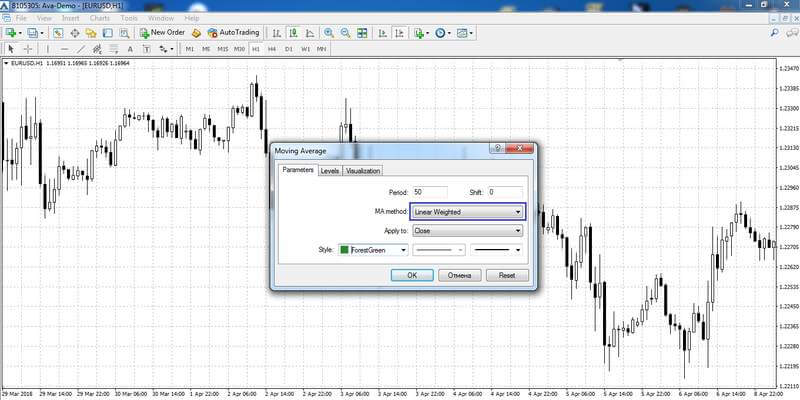Open the Visualization tab

(363, 171)
